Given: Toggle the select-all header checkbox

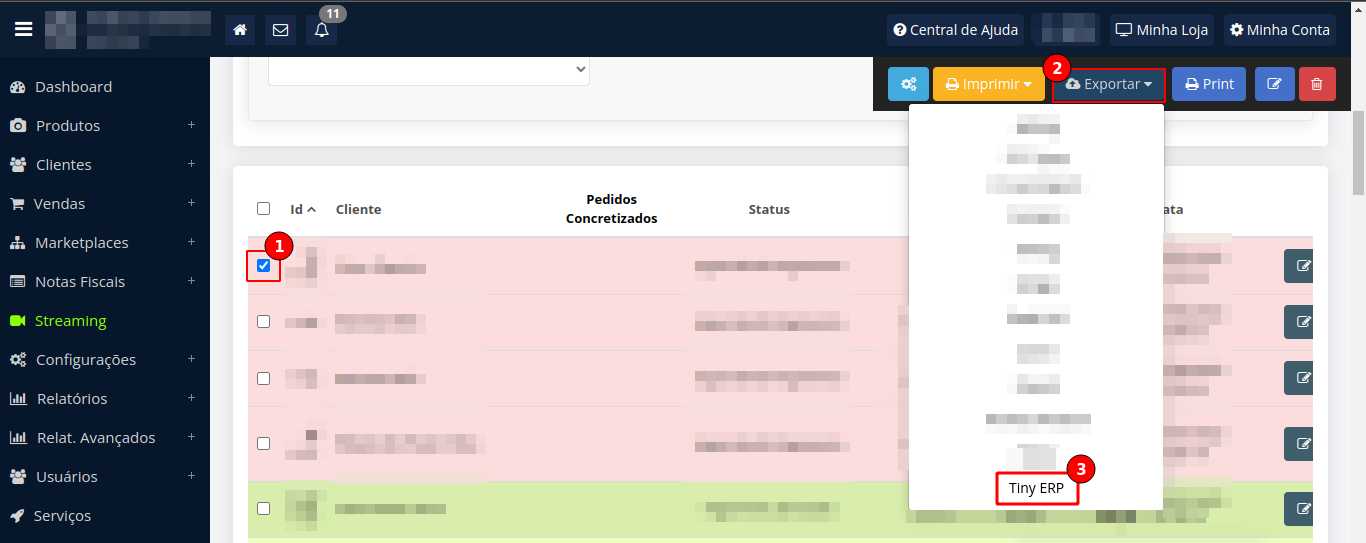Looking at the screenshot, I should (263, 209).
